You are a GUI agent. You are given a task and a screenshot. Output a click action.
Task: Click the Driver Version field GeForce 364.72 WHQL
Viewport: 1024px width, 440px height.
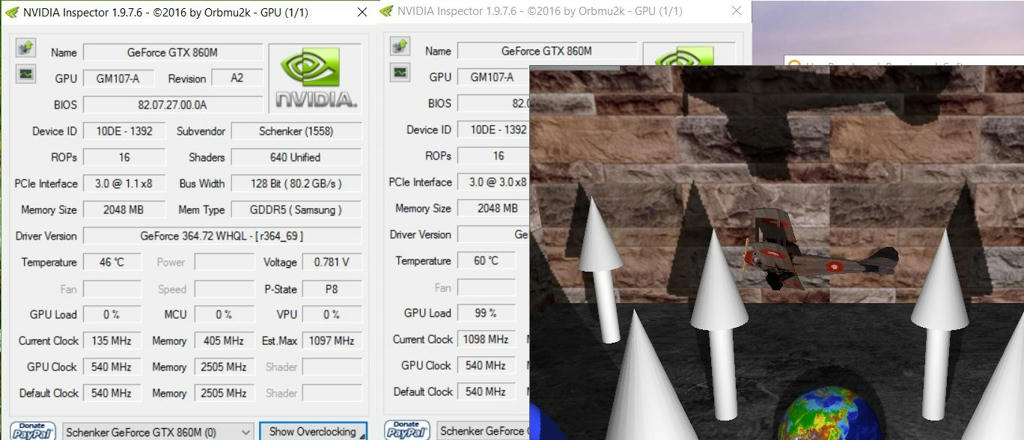click(222, 236)
